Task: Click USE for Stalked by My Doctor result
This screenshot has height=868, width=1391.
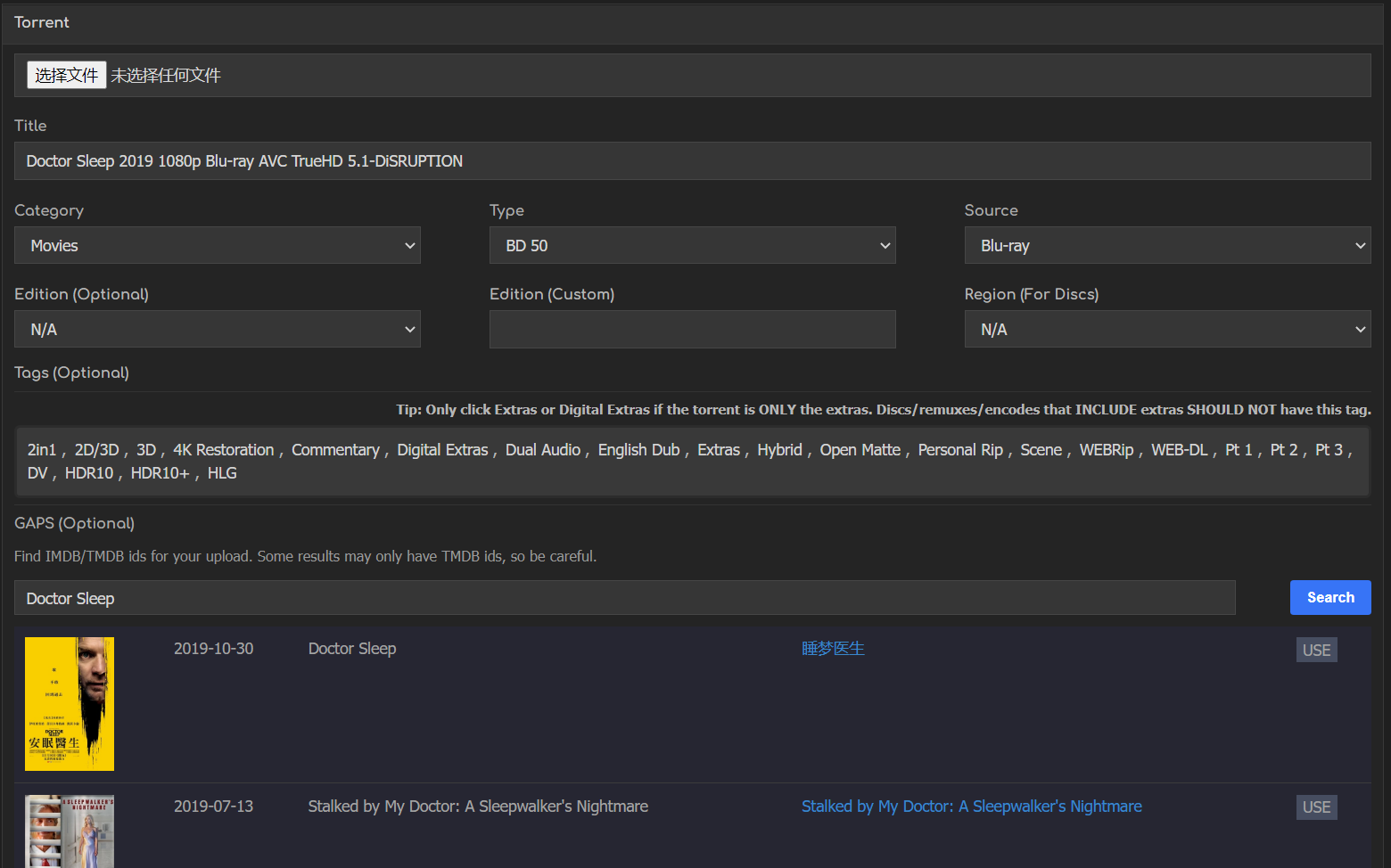Action: point(1316,807)
